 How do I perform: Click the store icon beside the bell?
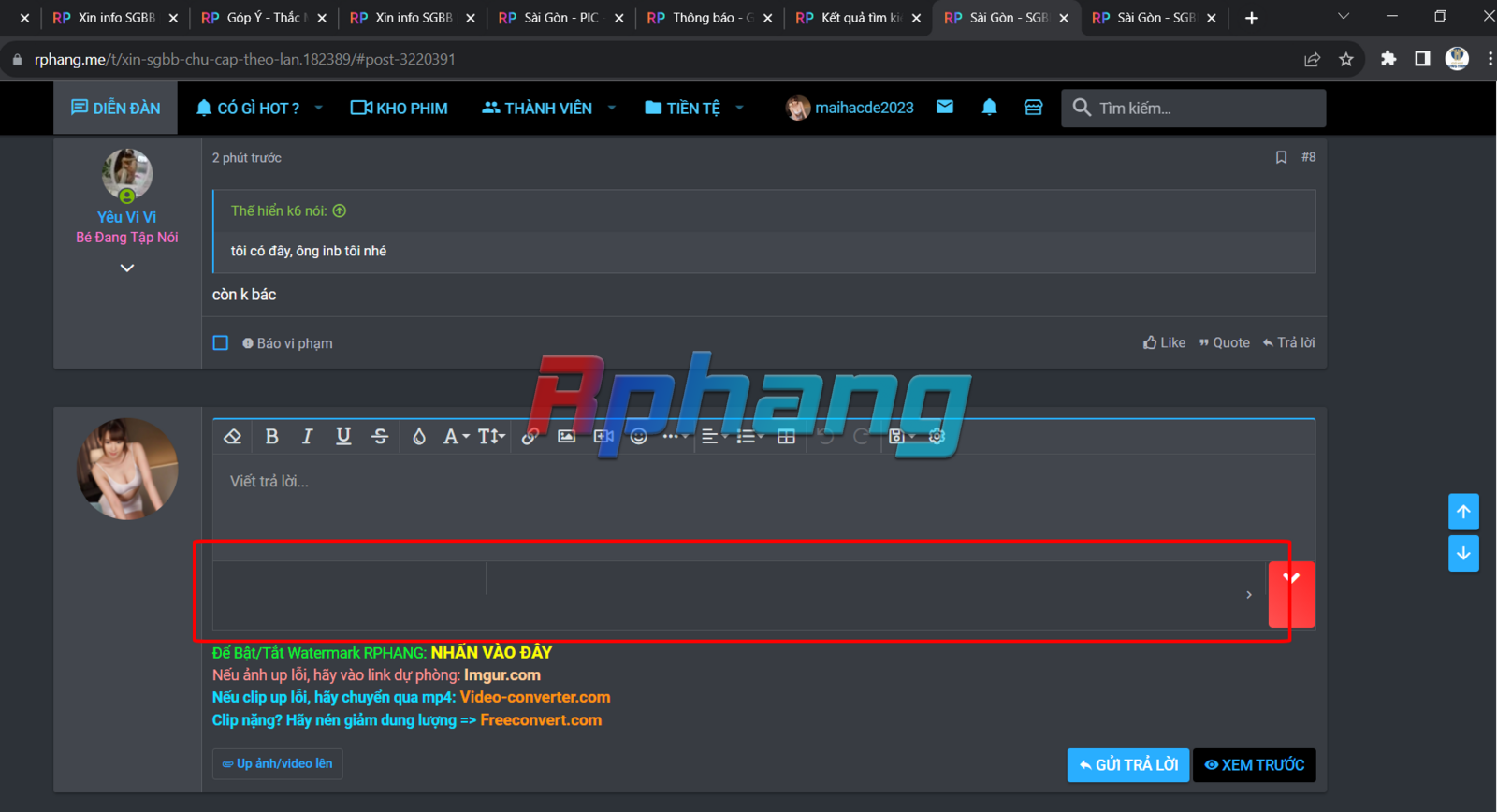point(1033,108)
